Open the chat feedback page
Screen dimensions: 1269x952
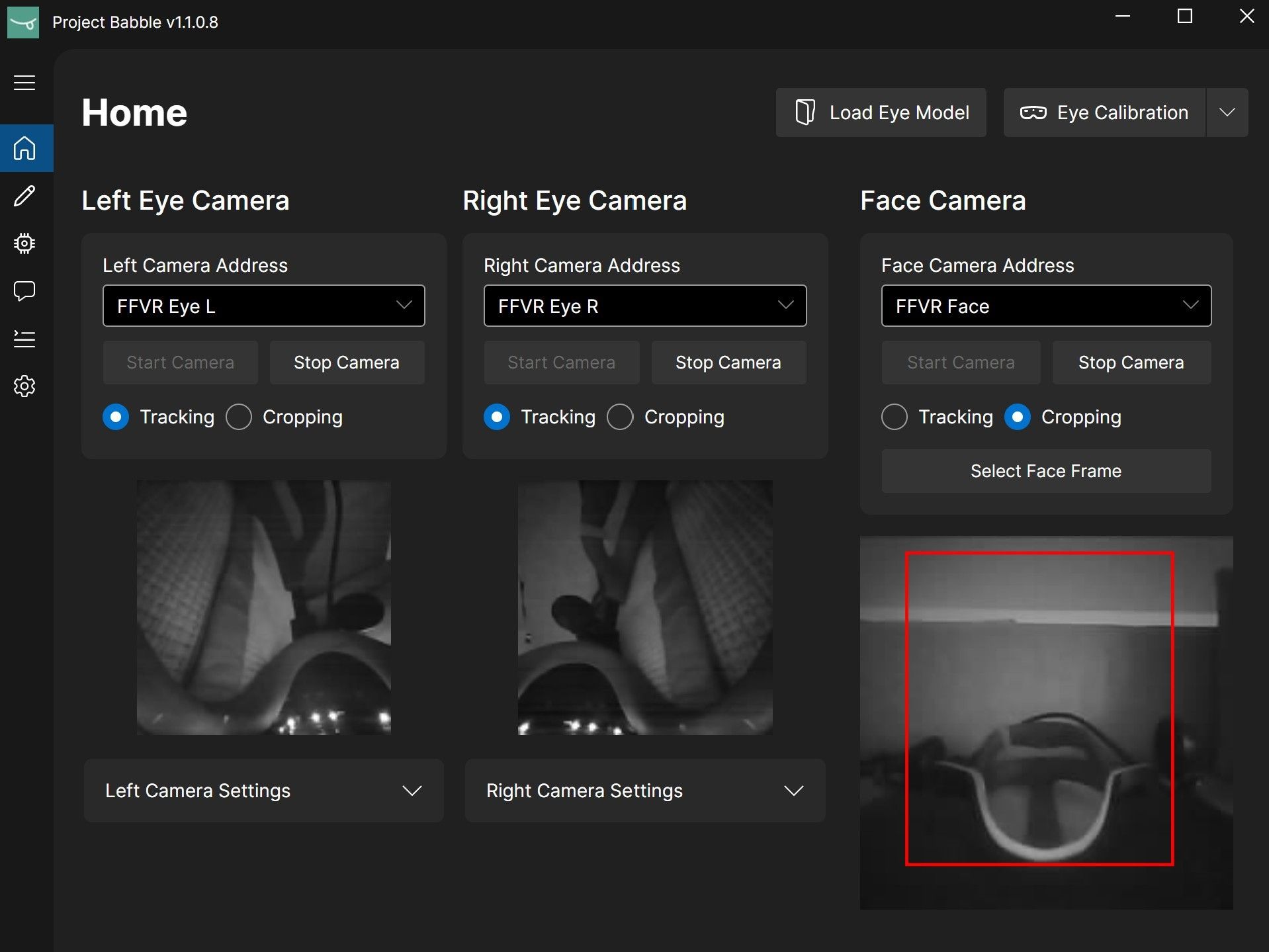(24, 291)
